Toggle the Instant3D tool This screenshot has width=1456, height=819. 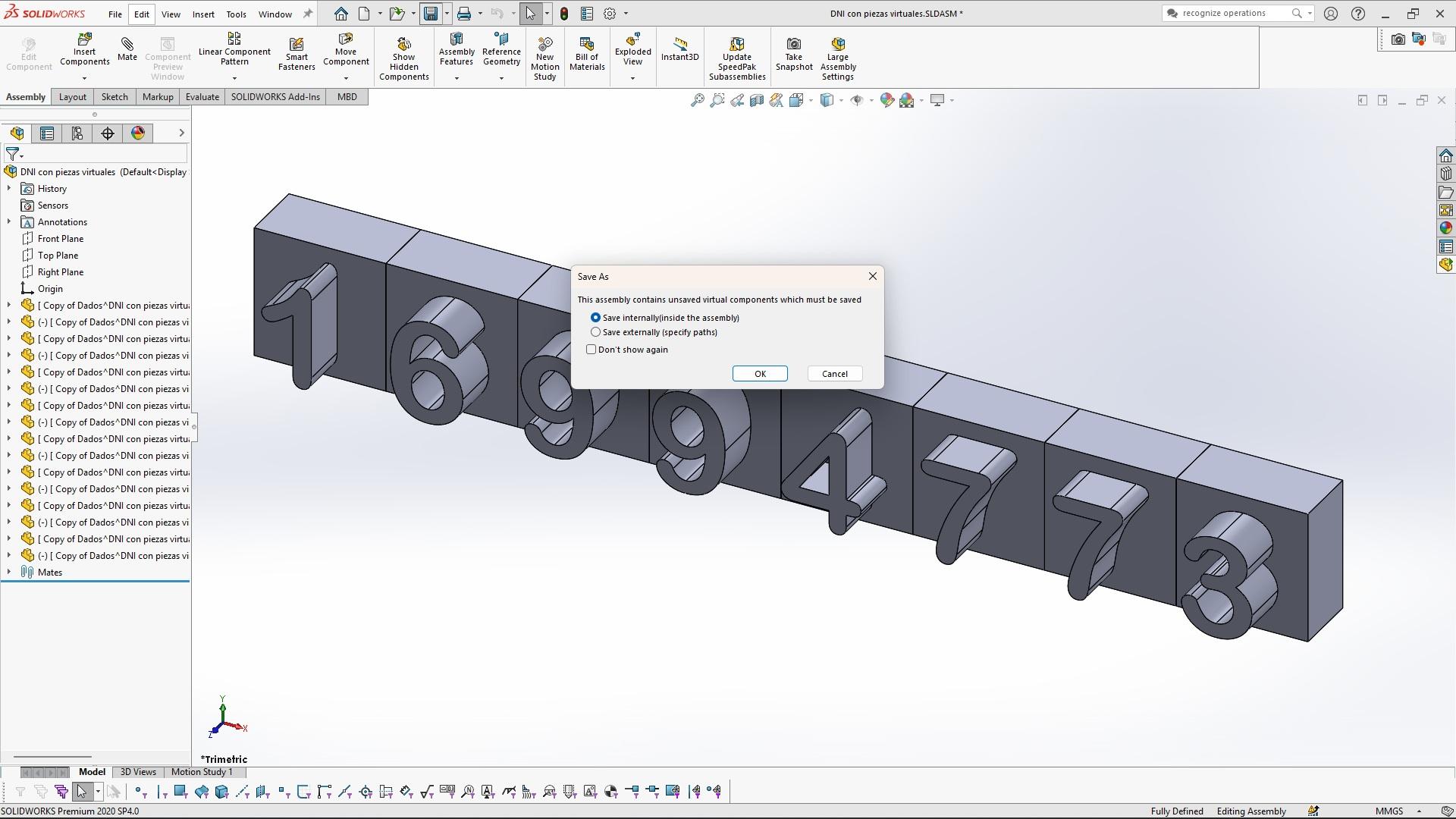coord(679,49)
